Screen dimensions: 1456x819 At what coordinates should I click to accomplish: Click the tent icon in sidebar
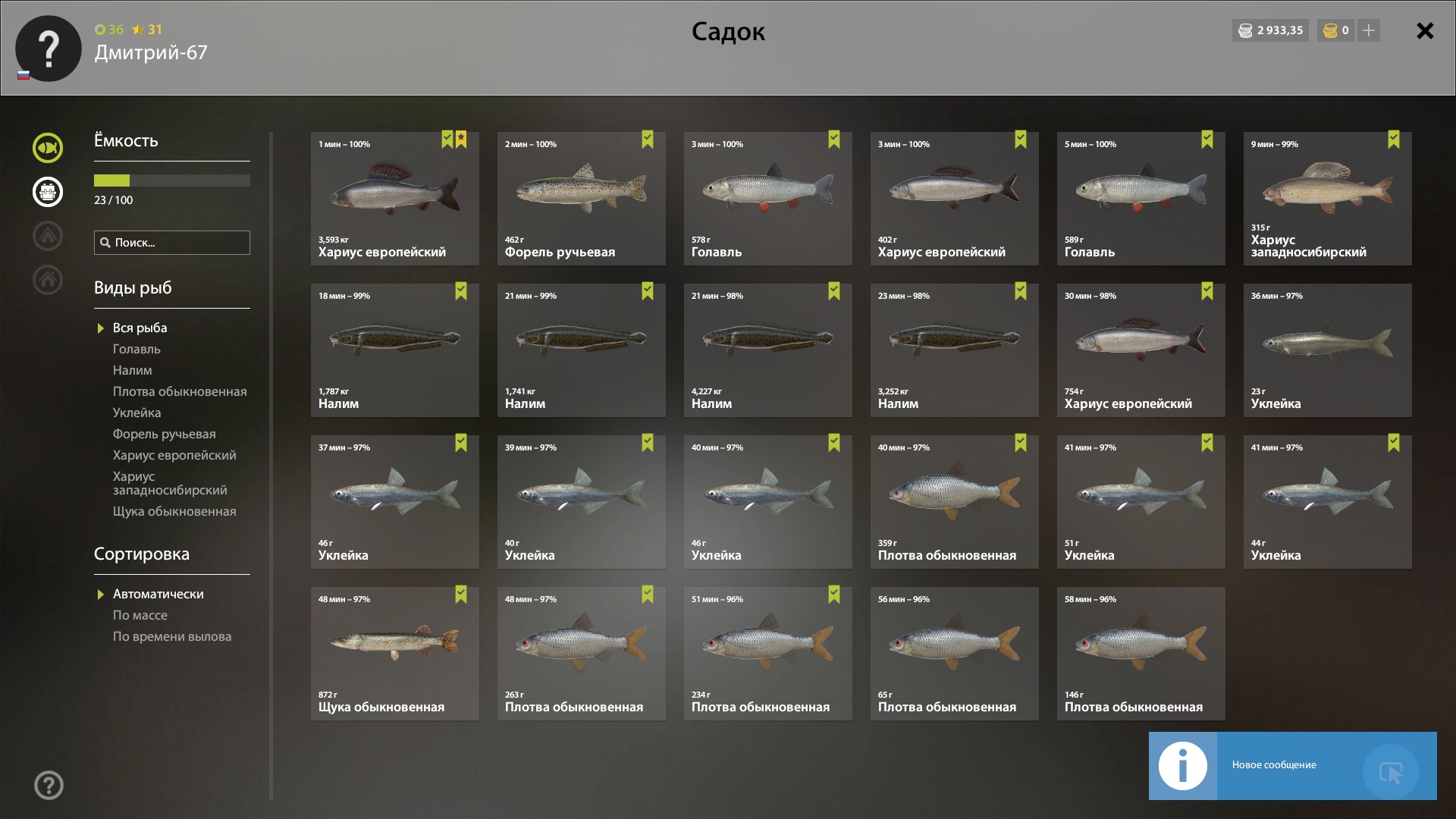point(48,236)
